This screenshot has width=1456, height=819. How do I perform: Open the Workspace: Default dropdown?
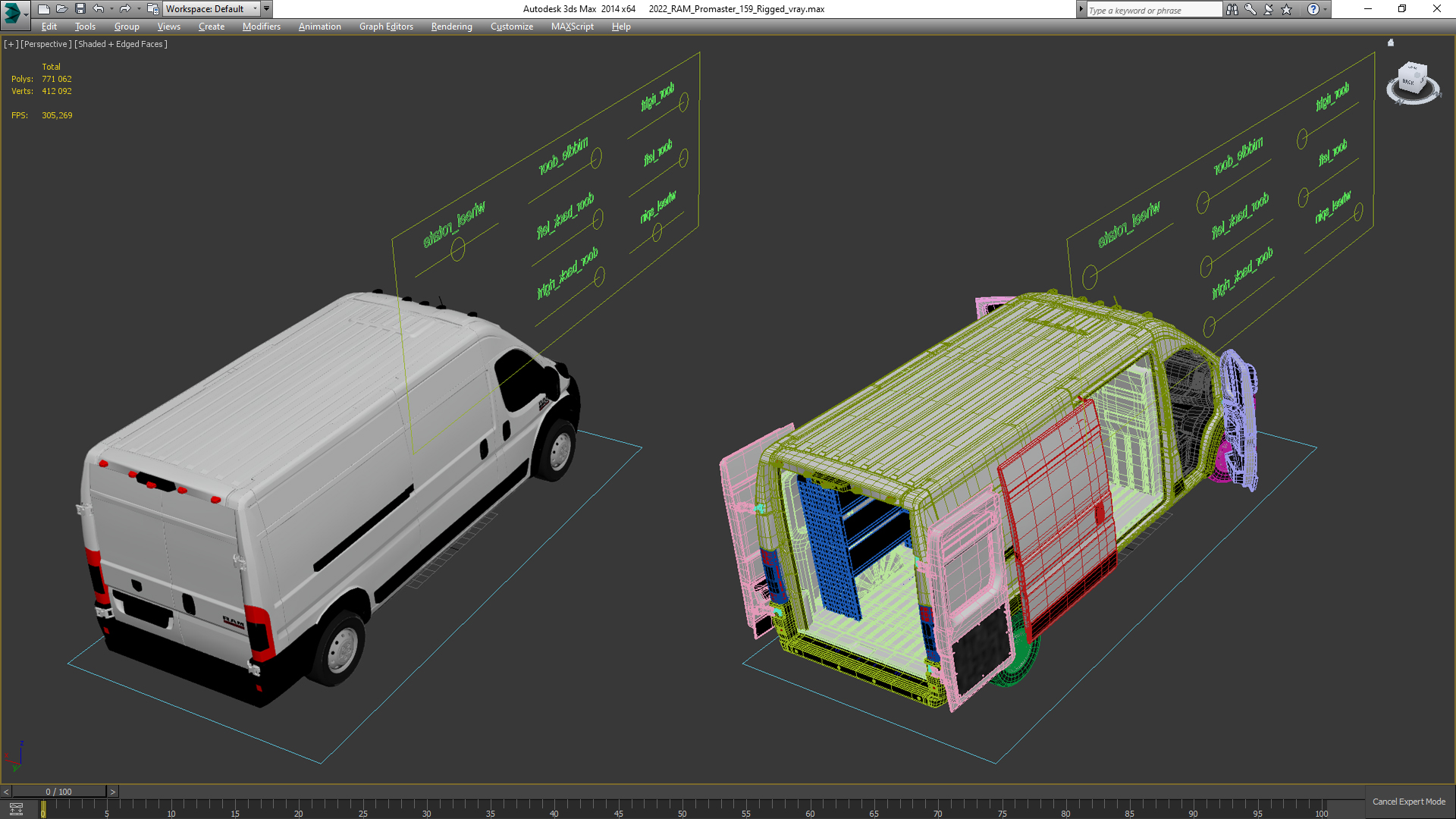click(211, 9)
